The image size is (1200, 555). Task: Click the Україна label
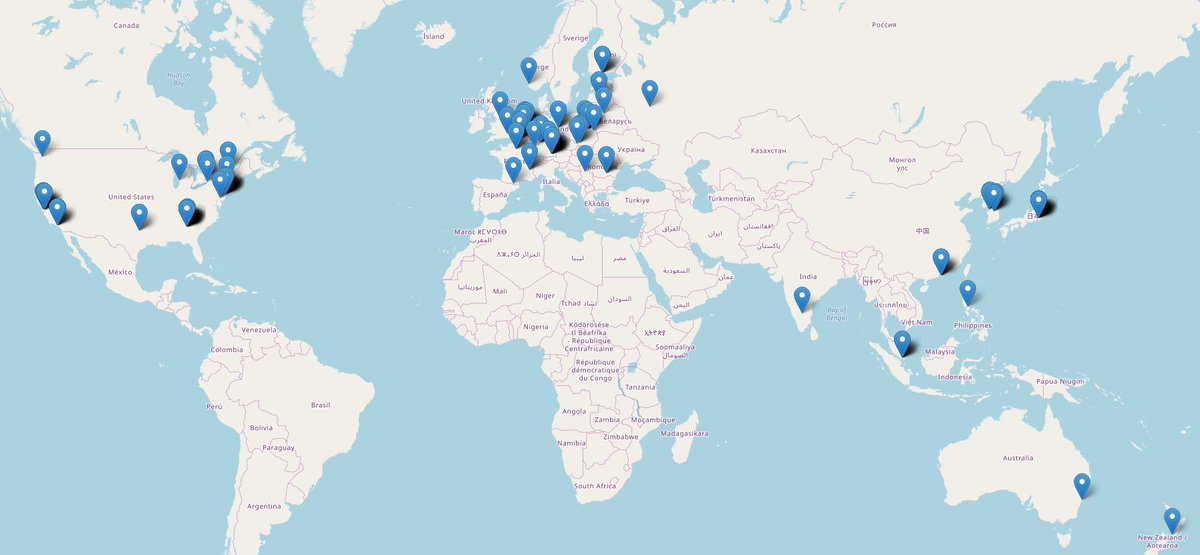click(x=631, y=149)
